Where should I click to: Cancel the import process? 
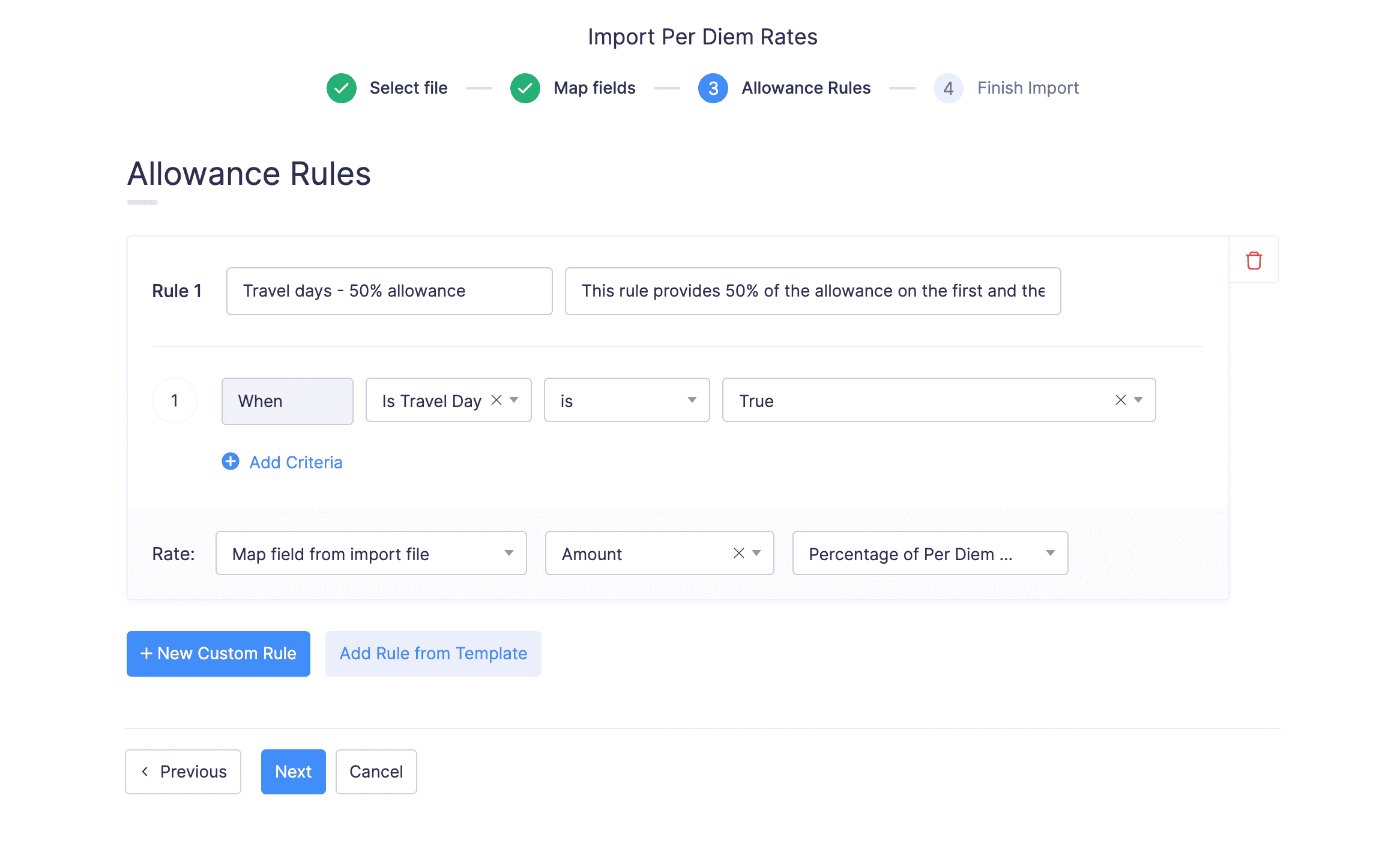(x=376, y=772)
